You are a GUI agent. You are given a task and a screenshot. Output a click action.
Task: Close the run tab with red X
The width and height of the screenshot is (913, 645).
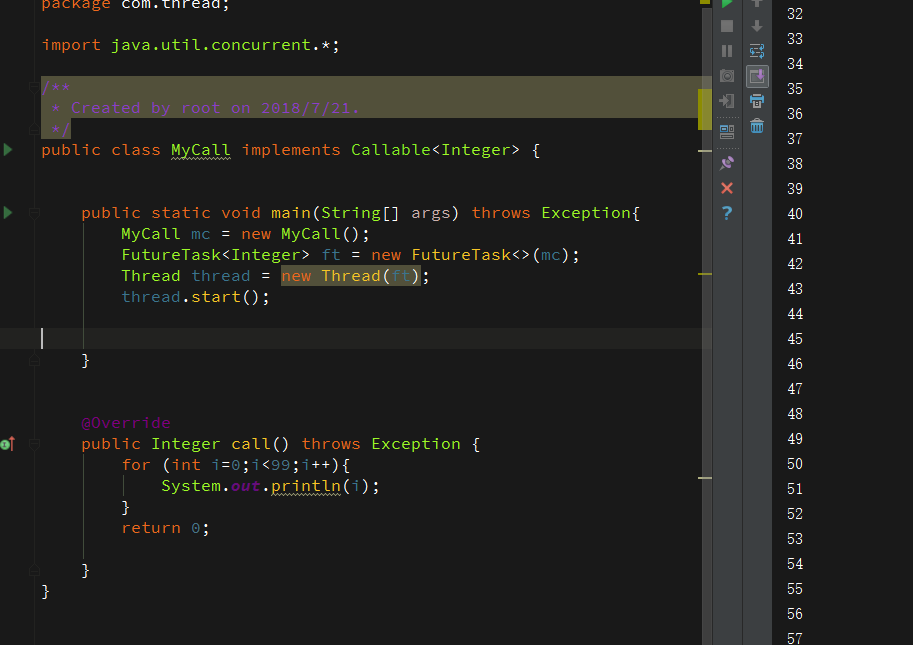(727, 188)
